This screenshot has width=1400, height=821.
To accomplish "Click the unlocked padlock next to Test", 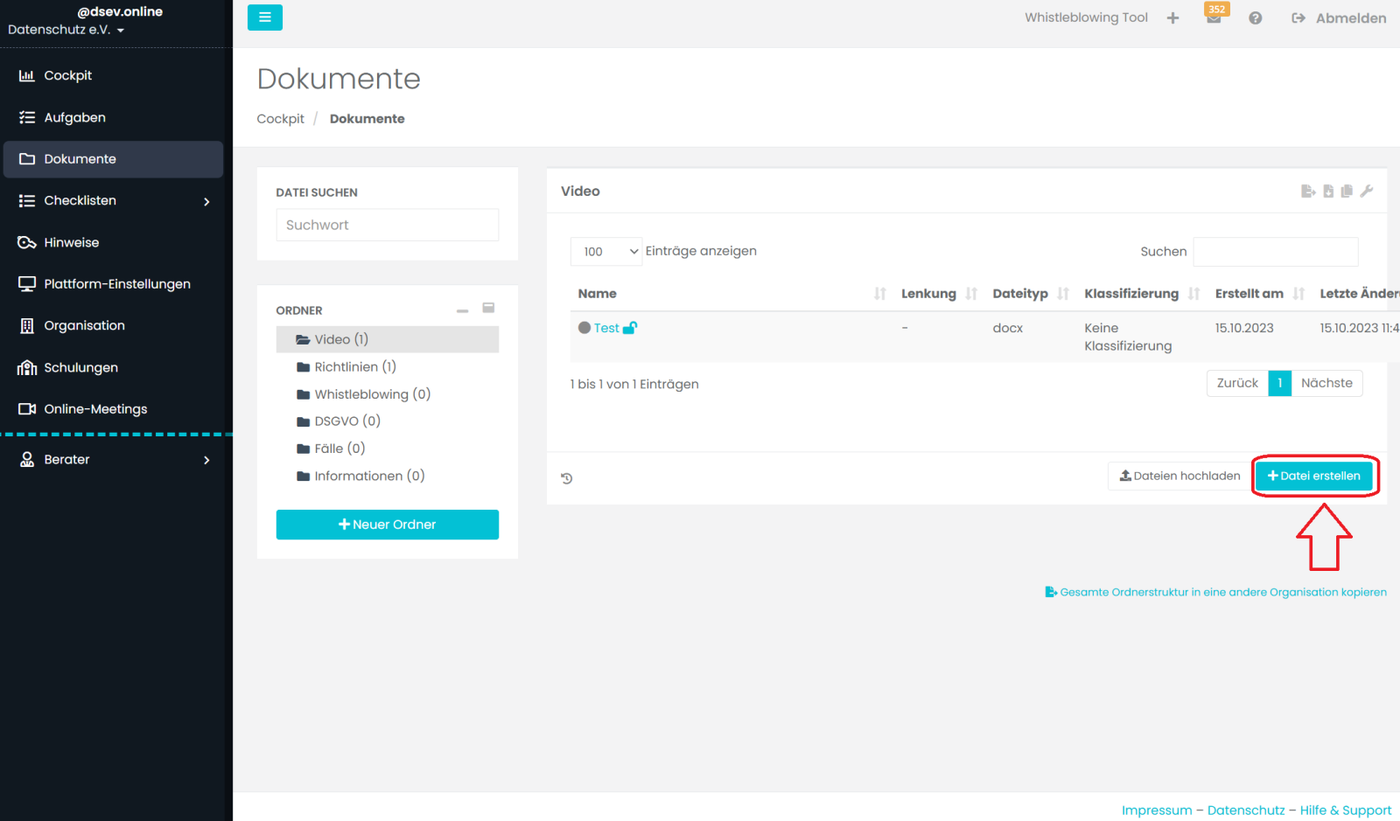I will click(x=630, y=328).
